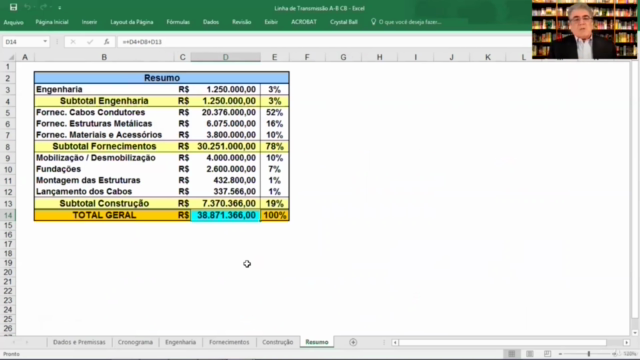Click the zoom slider handle
The image size is (640, 360).
coord(589,354)
